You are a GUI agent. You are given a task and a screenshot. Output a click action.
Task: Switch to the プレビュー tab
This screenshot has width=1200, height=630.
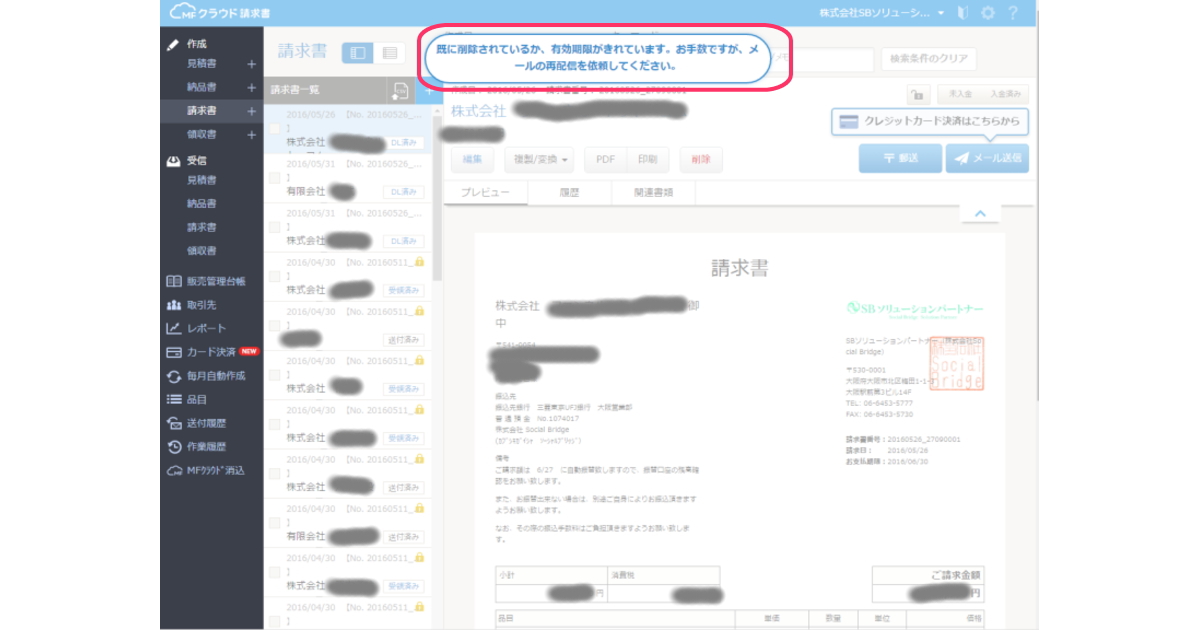click(x=485, y=193)
